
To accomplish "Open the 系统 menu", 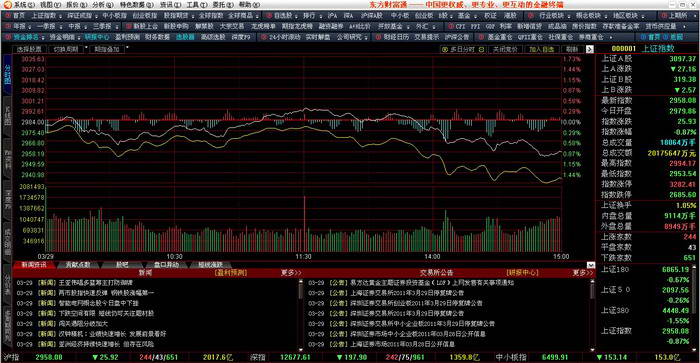I will click(x=24, y=4).
